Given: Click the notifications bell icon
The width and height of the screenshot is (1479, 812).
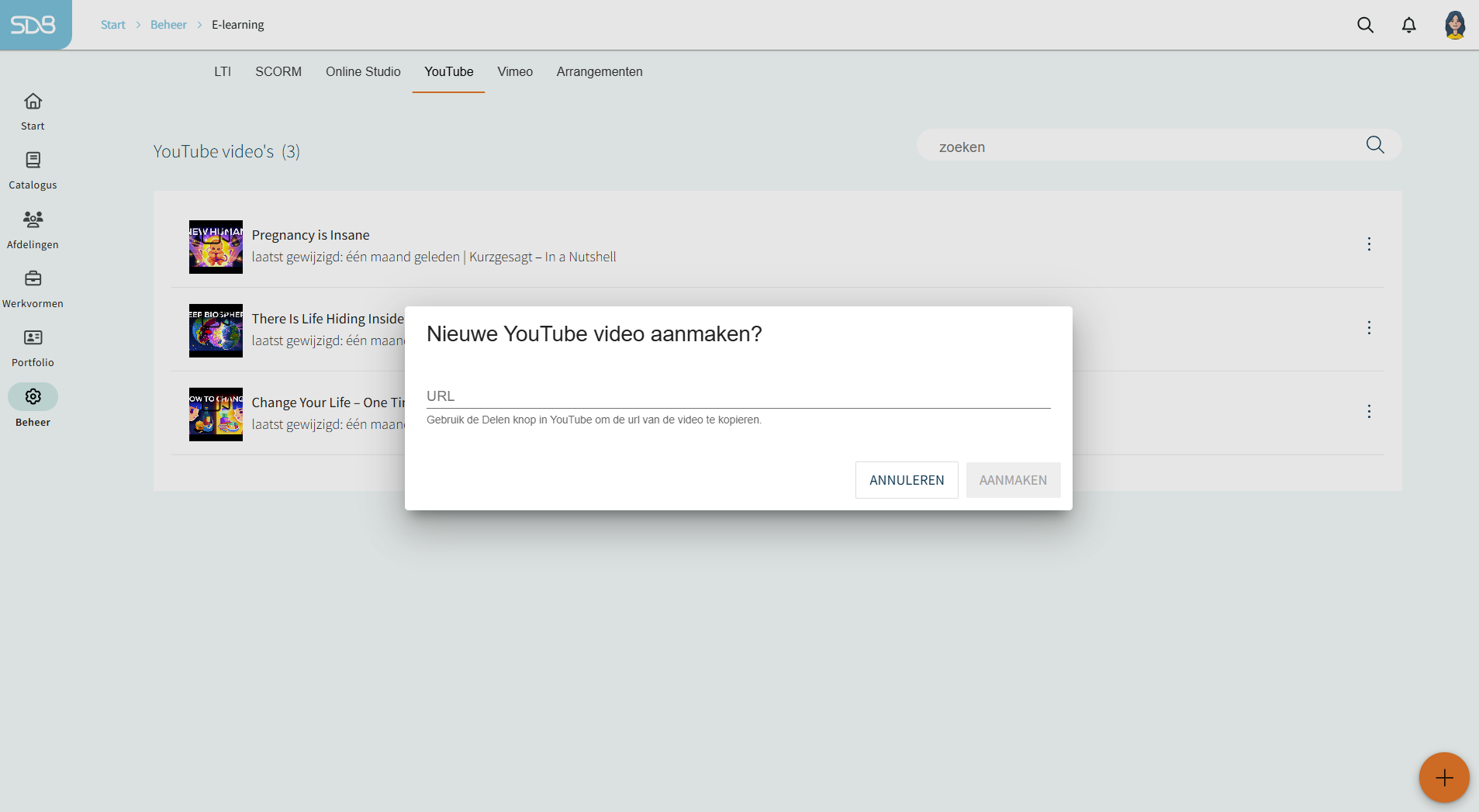Looking at the screenshot, I should (1408, 25).
